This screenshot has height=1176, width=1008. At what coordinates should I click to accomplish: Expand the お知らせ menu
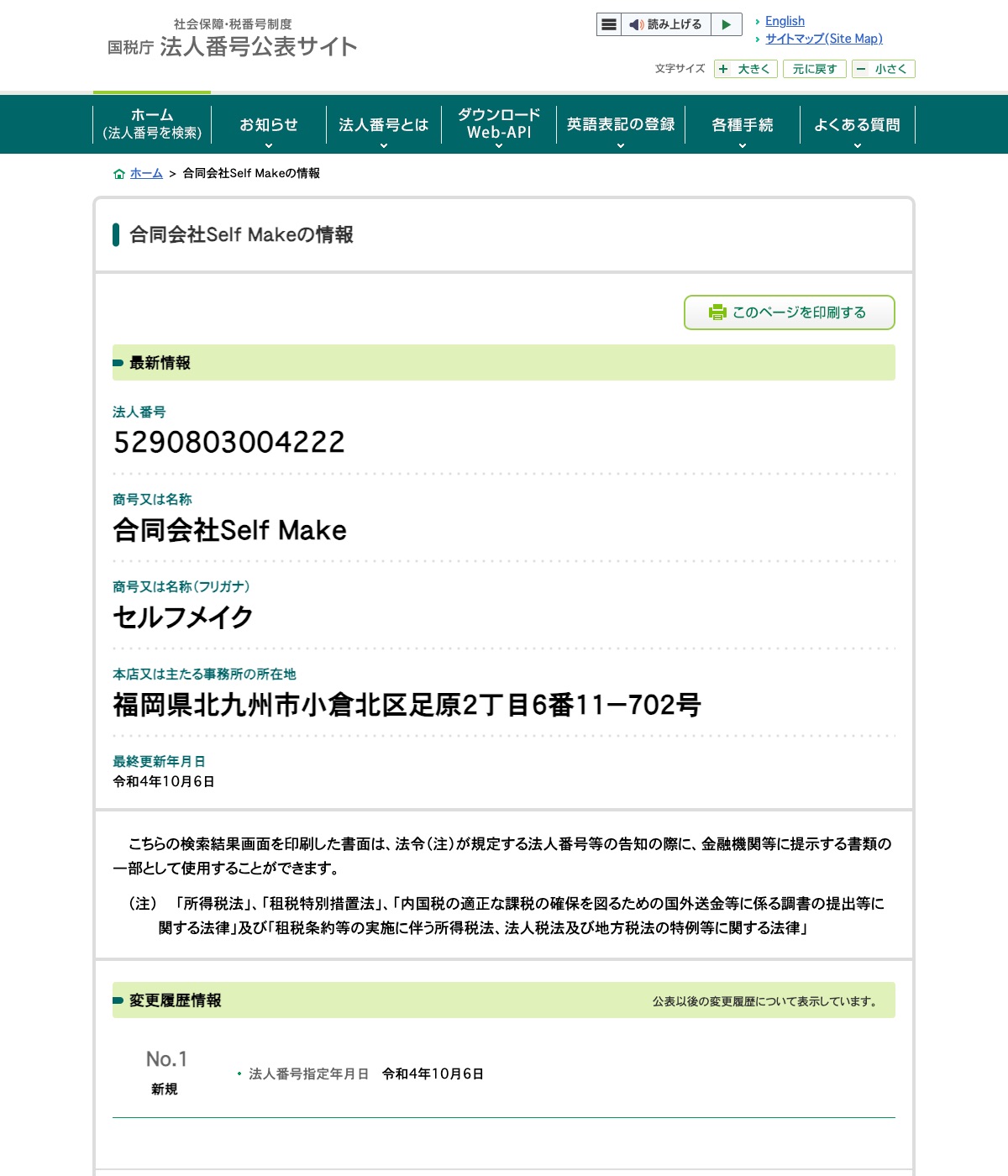point(269,124)
